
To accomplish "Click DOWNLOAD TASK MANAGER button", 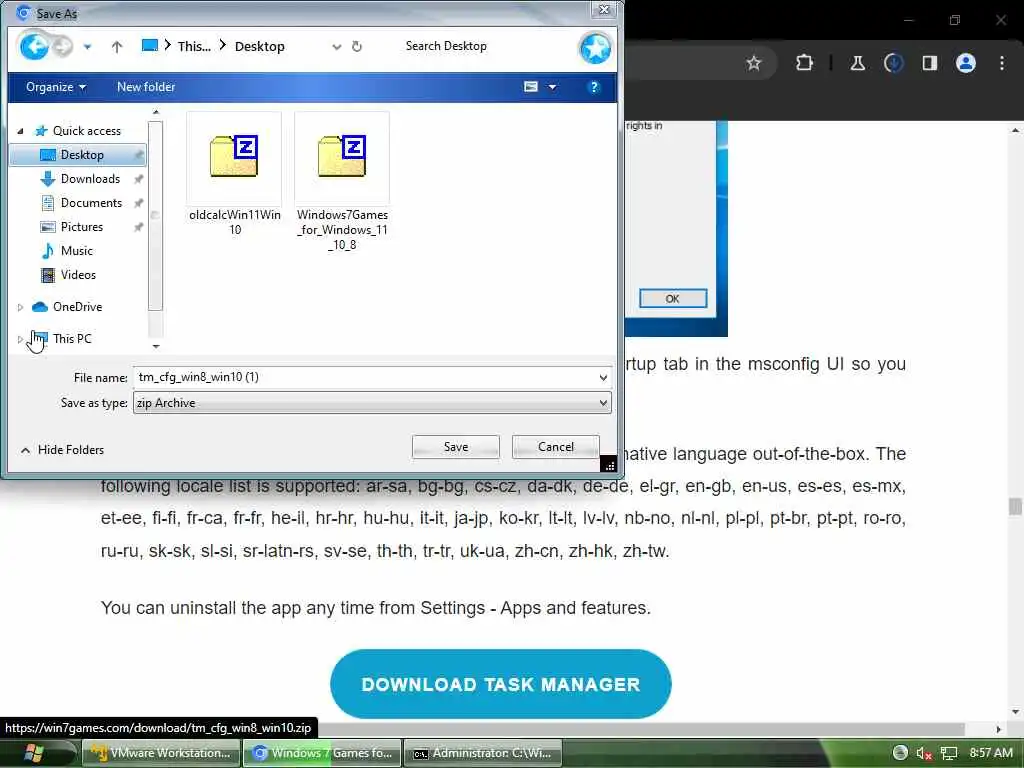I will click(x=501, y=684).
